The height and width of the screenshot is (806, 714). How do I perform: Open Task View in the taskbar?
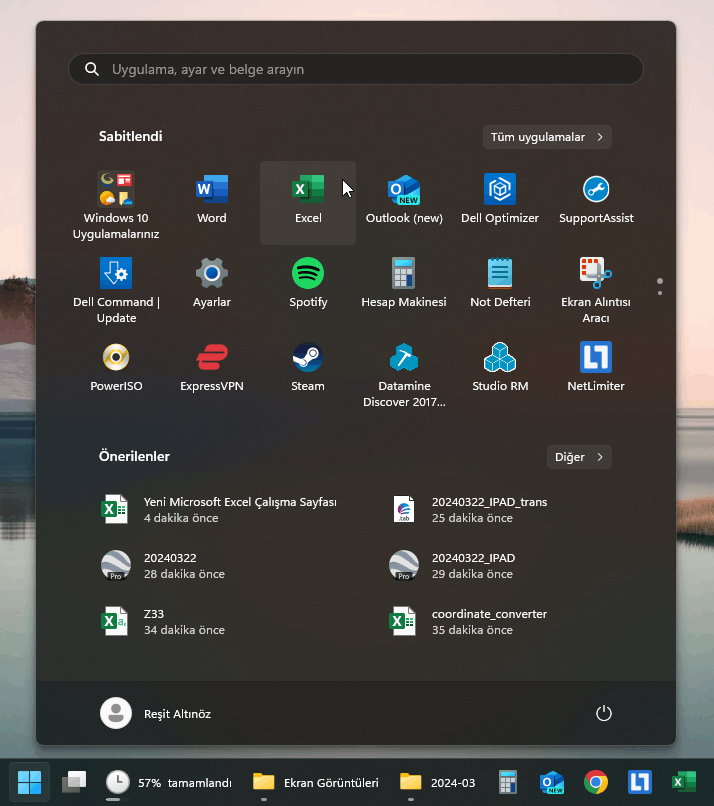tap(74, 782)
